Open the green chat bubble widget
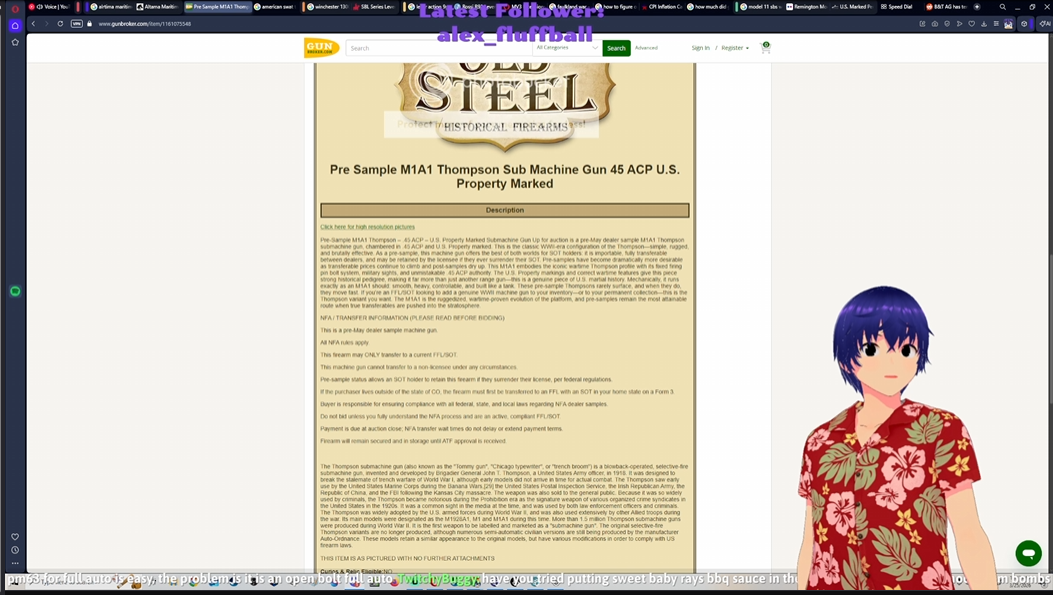 tap(1027, 553)
